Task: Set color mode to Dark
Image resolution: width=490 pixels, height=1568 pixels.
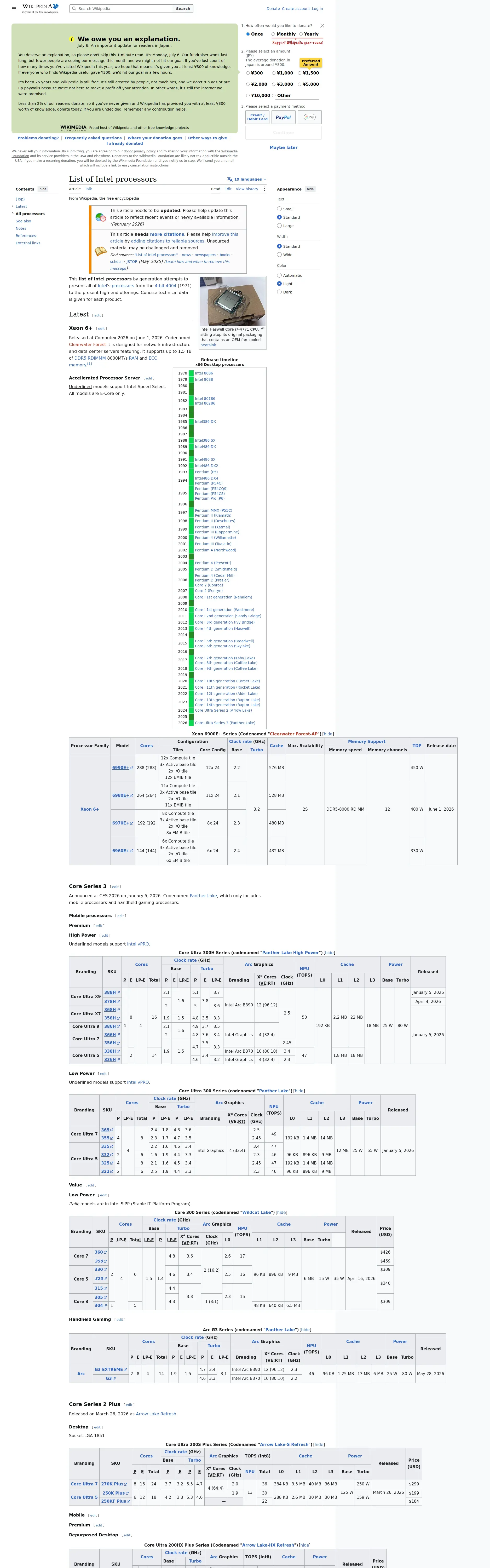Action: point(279,292)
